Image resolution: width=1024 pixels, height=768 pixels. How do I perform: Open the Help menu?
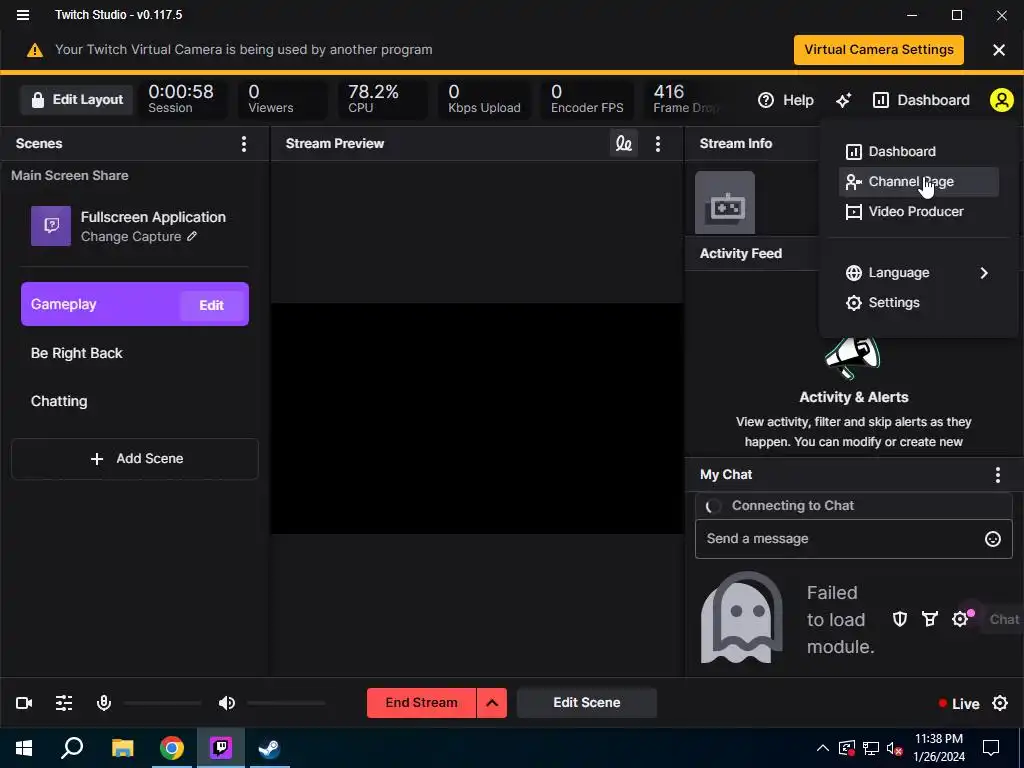[786, 100]
